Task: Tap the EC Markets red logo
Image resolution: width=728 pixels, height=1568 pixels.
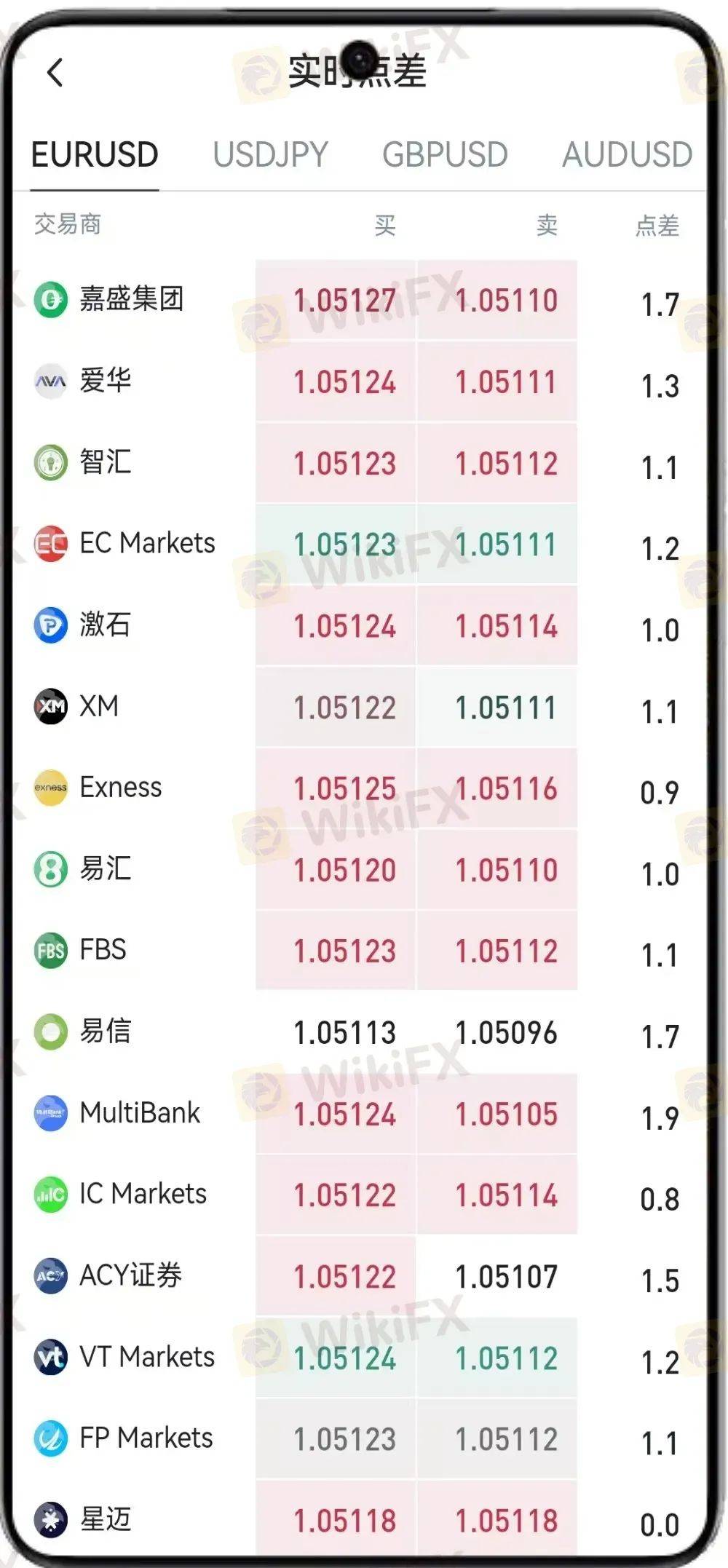Action: [51, 543]
